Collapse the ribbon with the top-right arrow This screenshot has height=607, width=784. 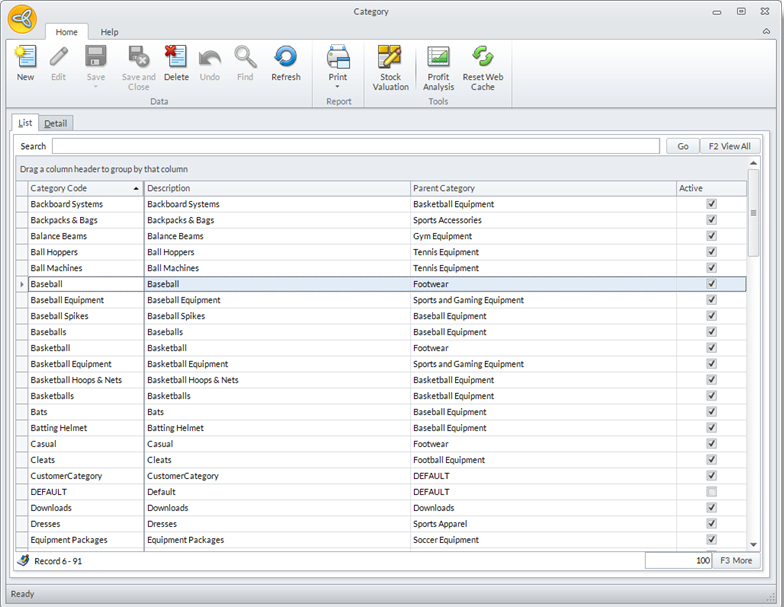766,31
